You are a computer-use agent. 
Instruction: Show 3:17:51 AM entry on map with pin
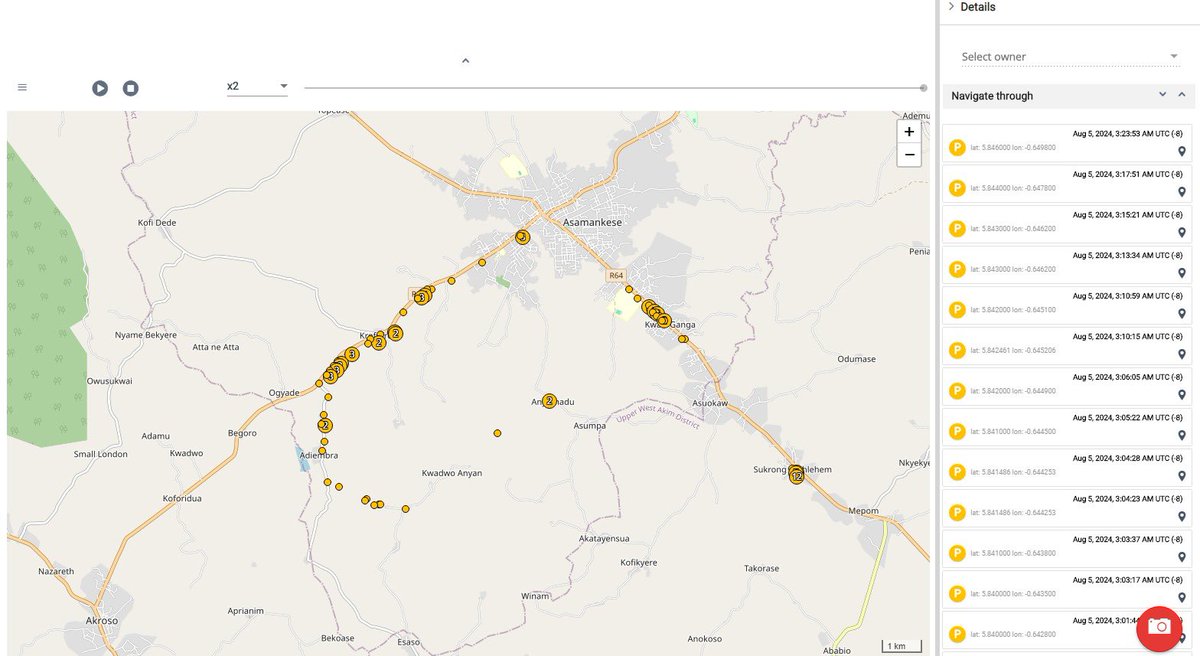tap(1181, 192)
